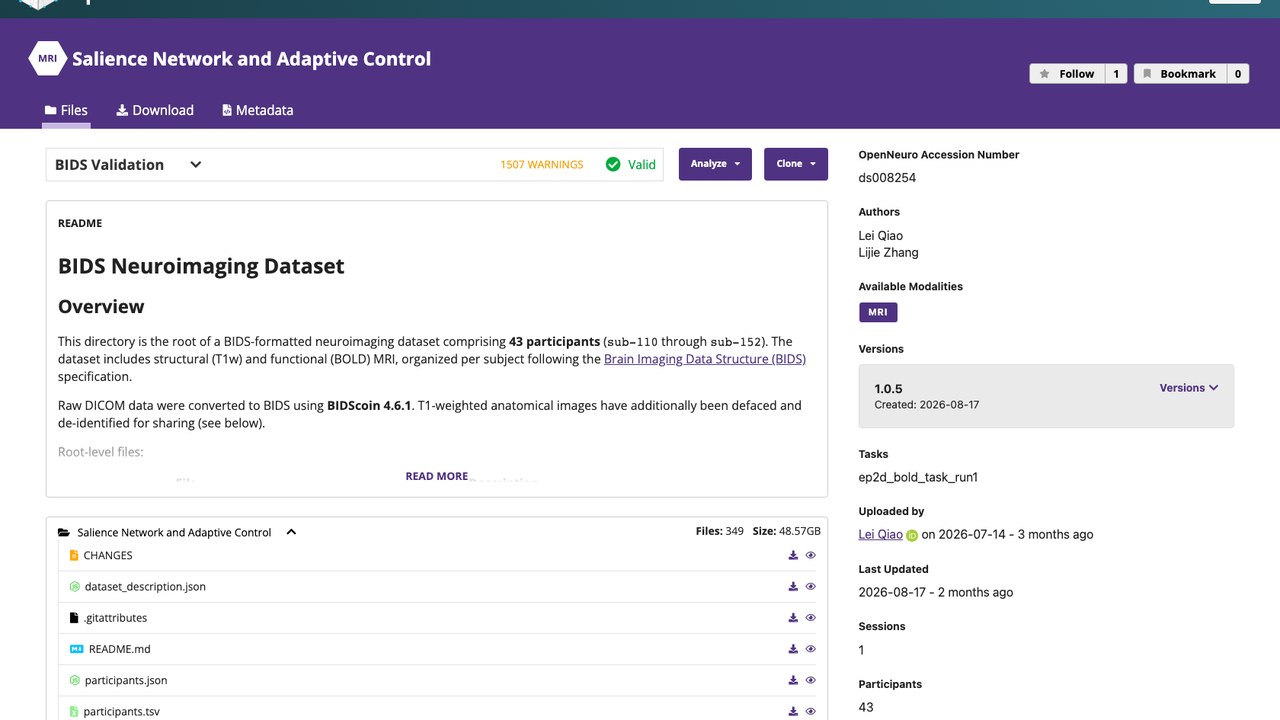Click the green Valid checkmark icon
This screenshot has height=720, width=1280.
(x=613, y=164)
